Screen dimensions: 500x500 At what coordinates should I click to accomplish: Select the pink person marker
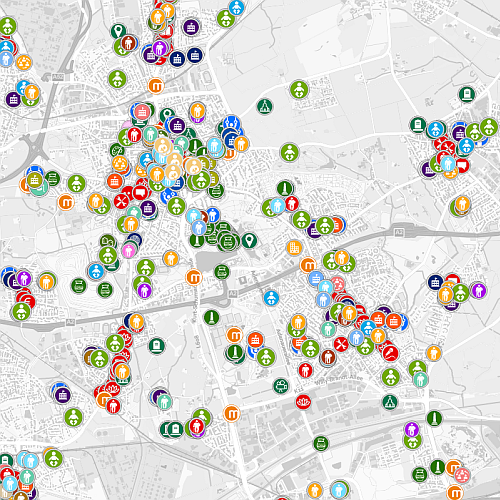129,250
